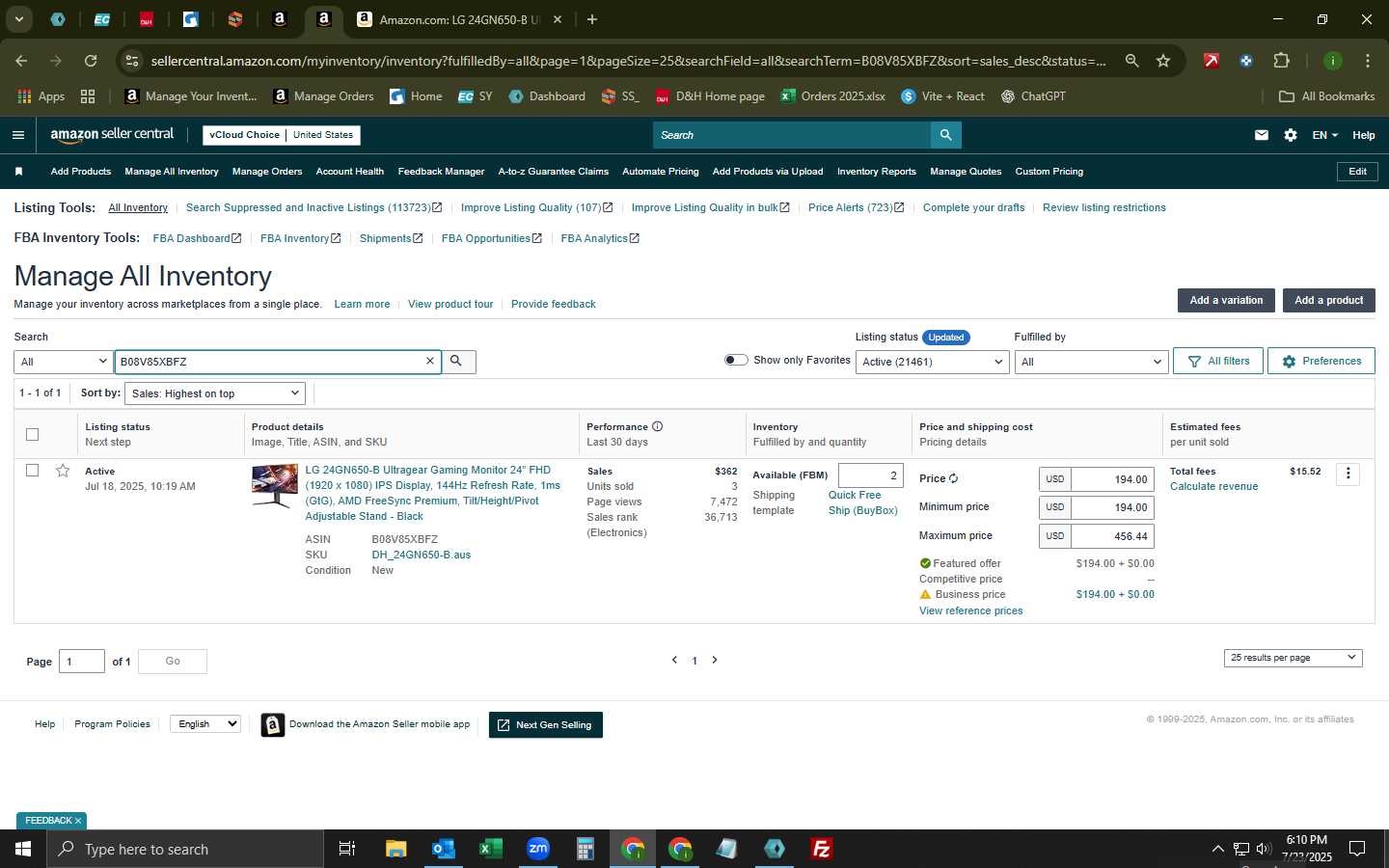1389x868 pixels.
Task: Click the Maximum price input field
Action: tap(1112, 536)
